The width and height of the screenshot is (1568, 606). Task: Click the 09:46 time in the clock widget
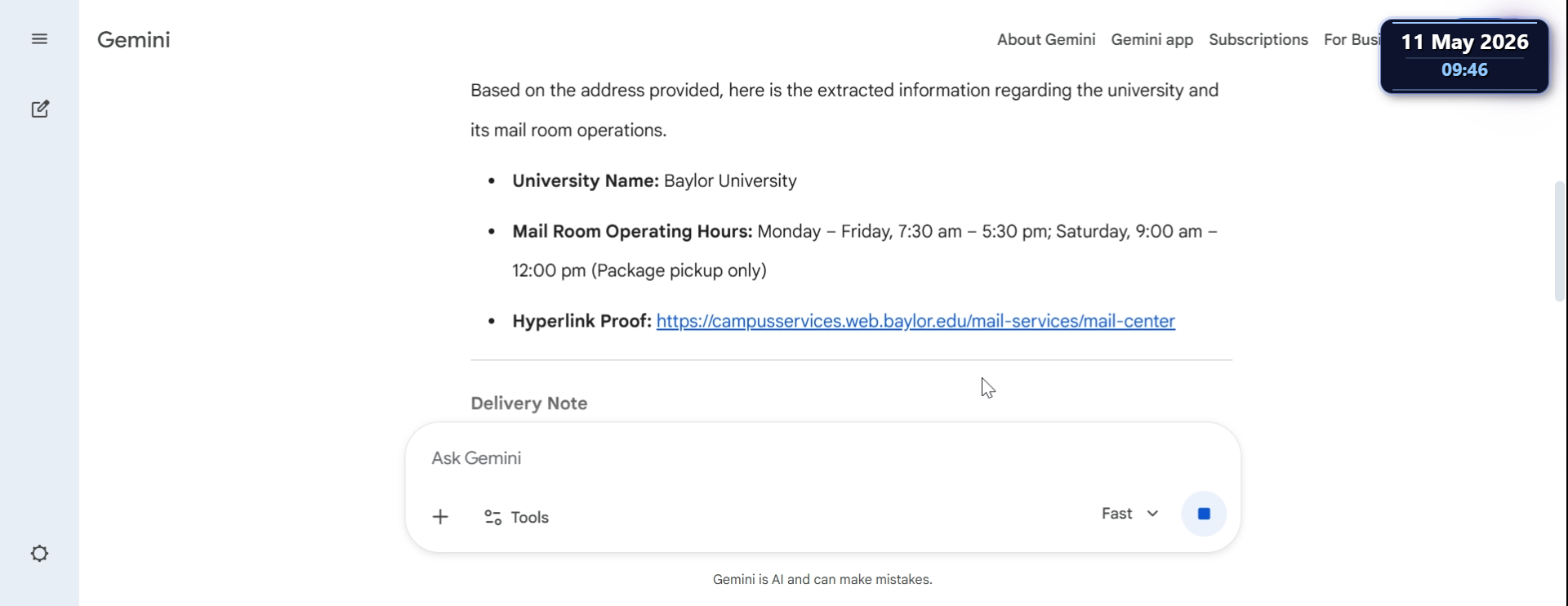click(1464, 70)
